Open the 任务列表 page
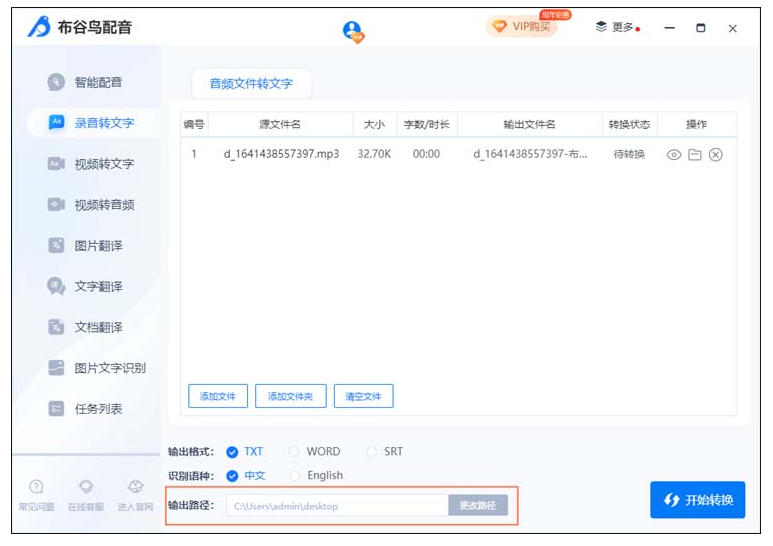The width and height of the screenshot is (773, 546). [x=97, y=409]
